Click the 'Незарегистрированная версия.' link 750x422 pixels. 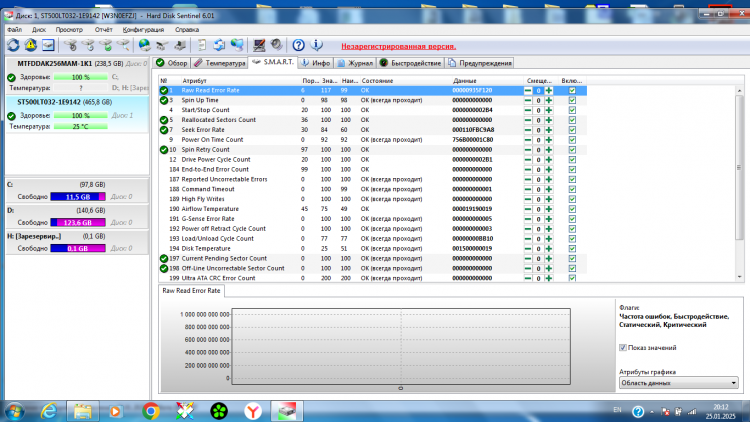point(398,46)
